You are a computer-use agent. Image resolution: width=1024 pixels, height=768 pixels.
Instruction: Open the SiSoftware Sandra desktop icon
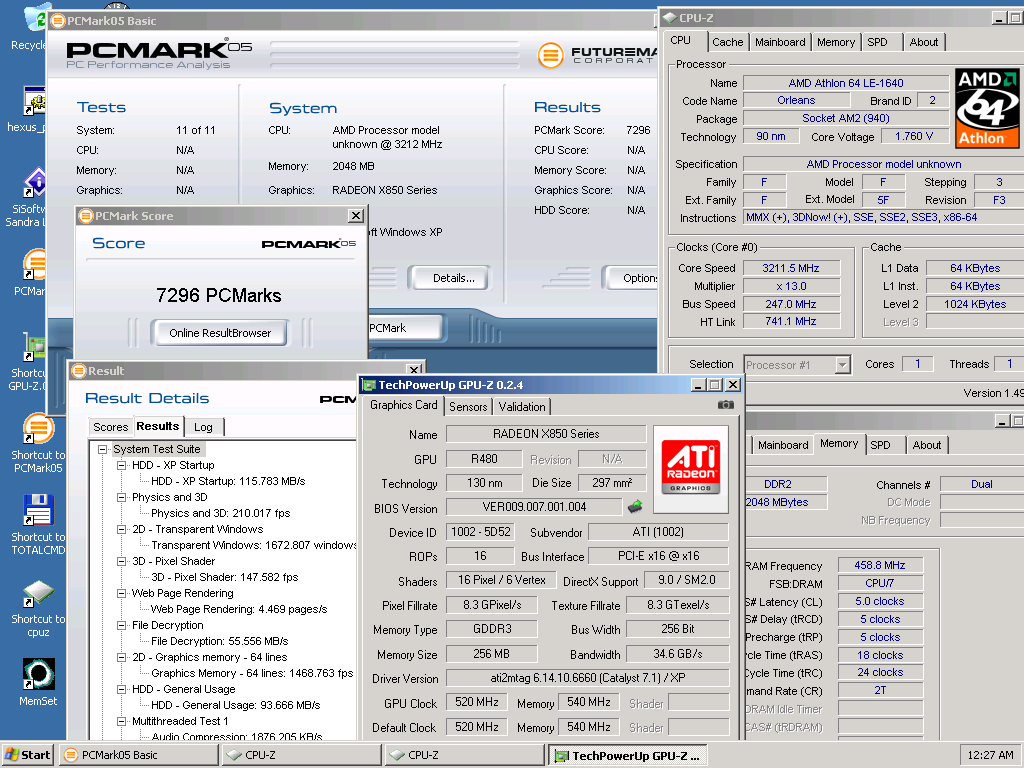click(x=34, y=183)
